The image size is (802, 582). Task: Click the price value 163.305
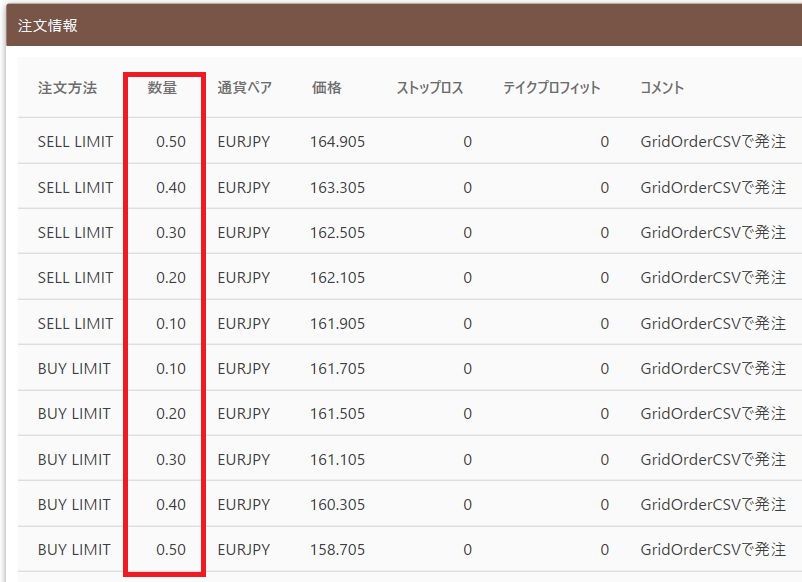(338, 188)
